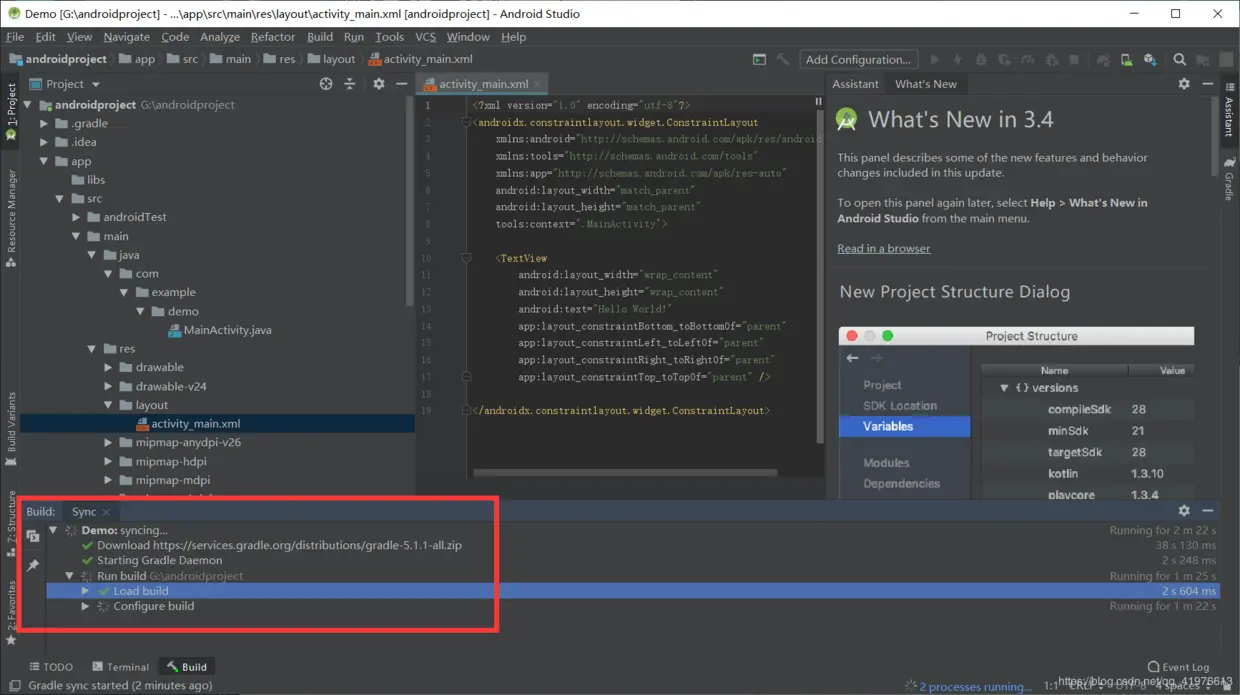Viewport: 1240px width, 695px height.
Task: Collapse the java folder
Action: point(92,255)
